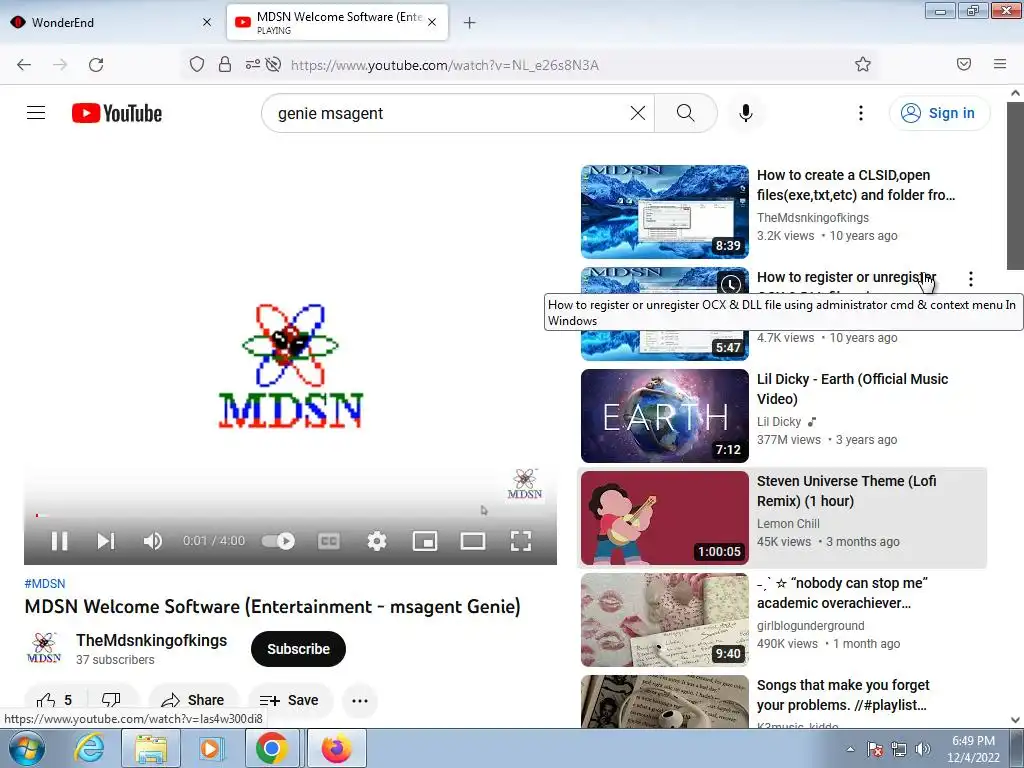
Task: Save page to Pocket
Action: tap(963, 64)
